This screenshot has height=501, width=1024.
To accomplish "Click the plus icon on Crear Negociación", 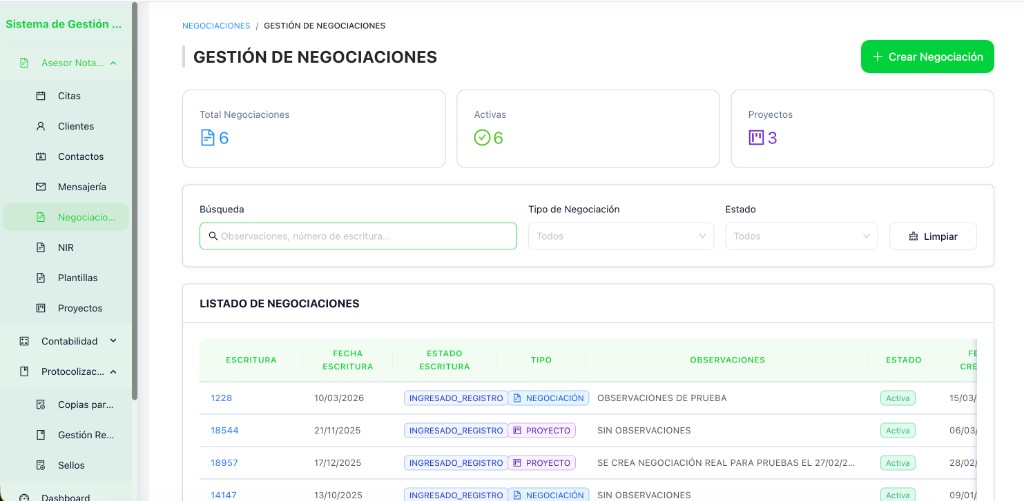I will click(x=878, y=57).
